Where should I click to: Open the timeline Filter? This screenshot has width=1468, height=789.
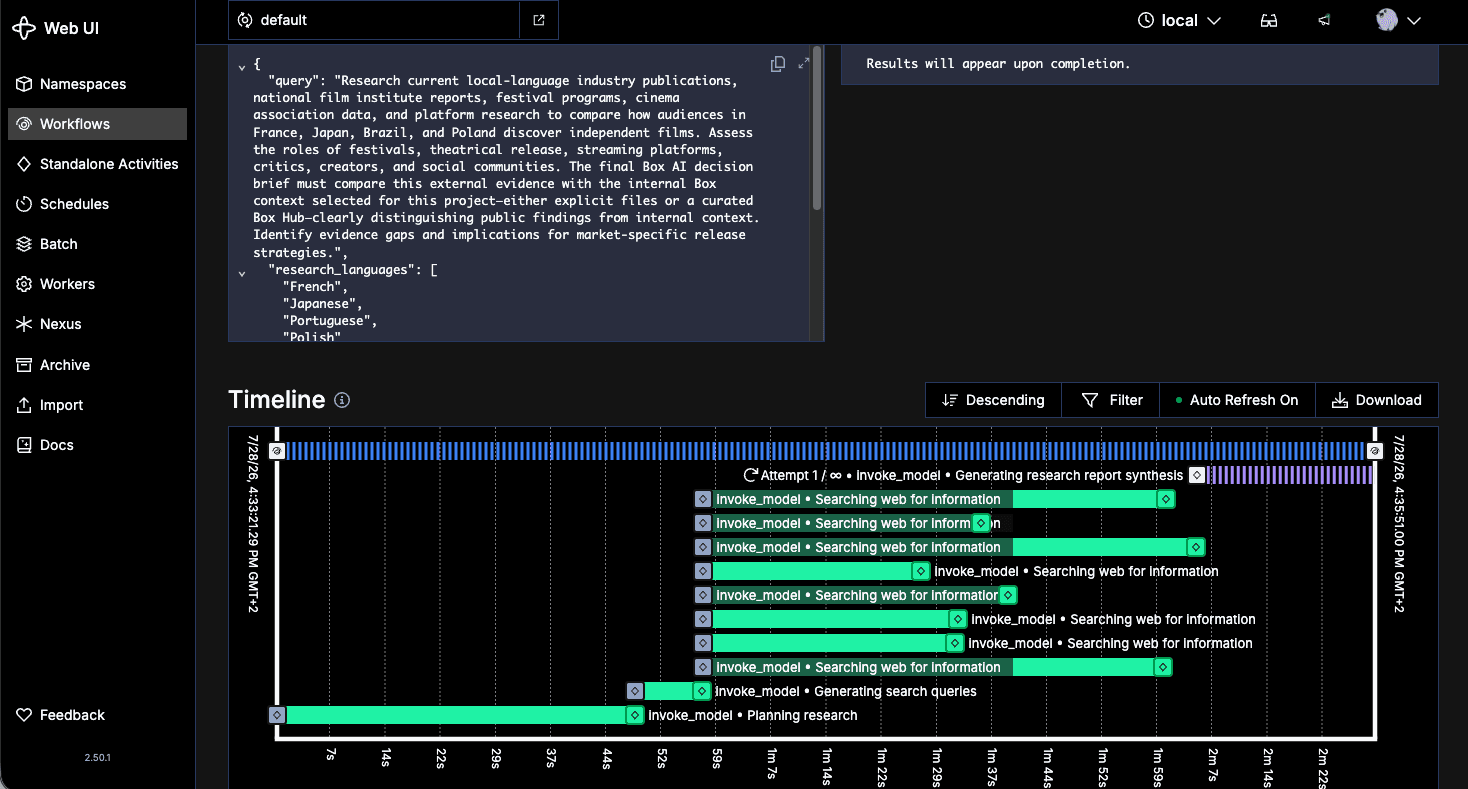click(1111, 400)
